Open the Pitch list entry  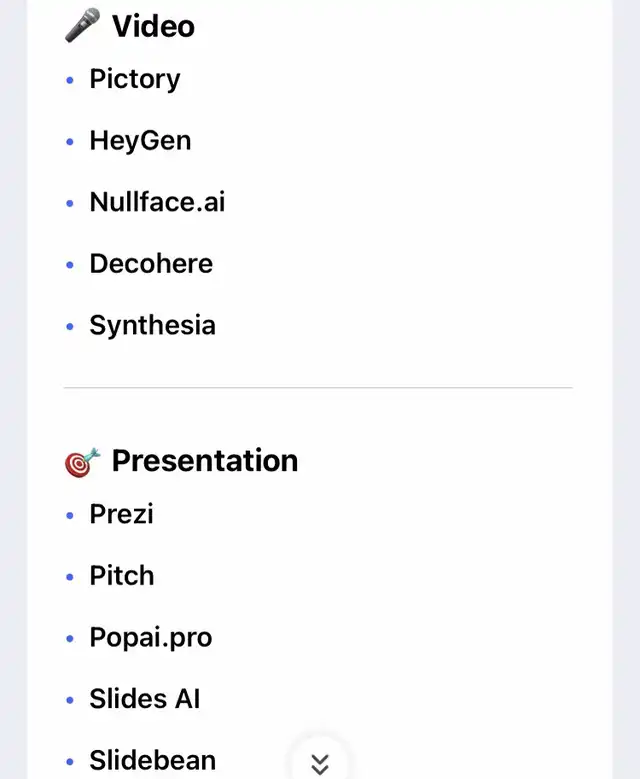click(122, 576)
